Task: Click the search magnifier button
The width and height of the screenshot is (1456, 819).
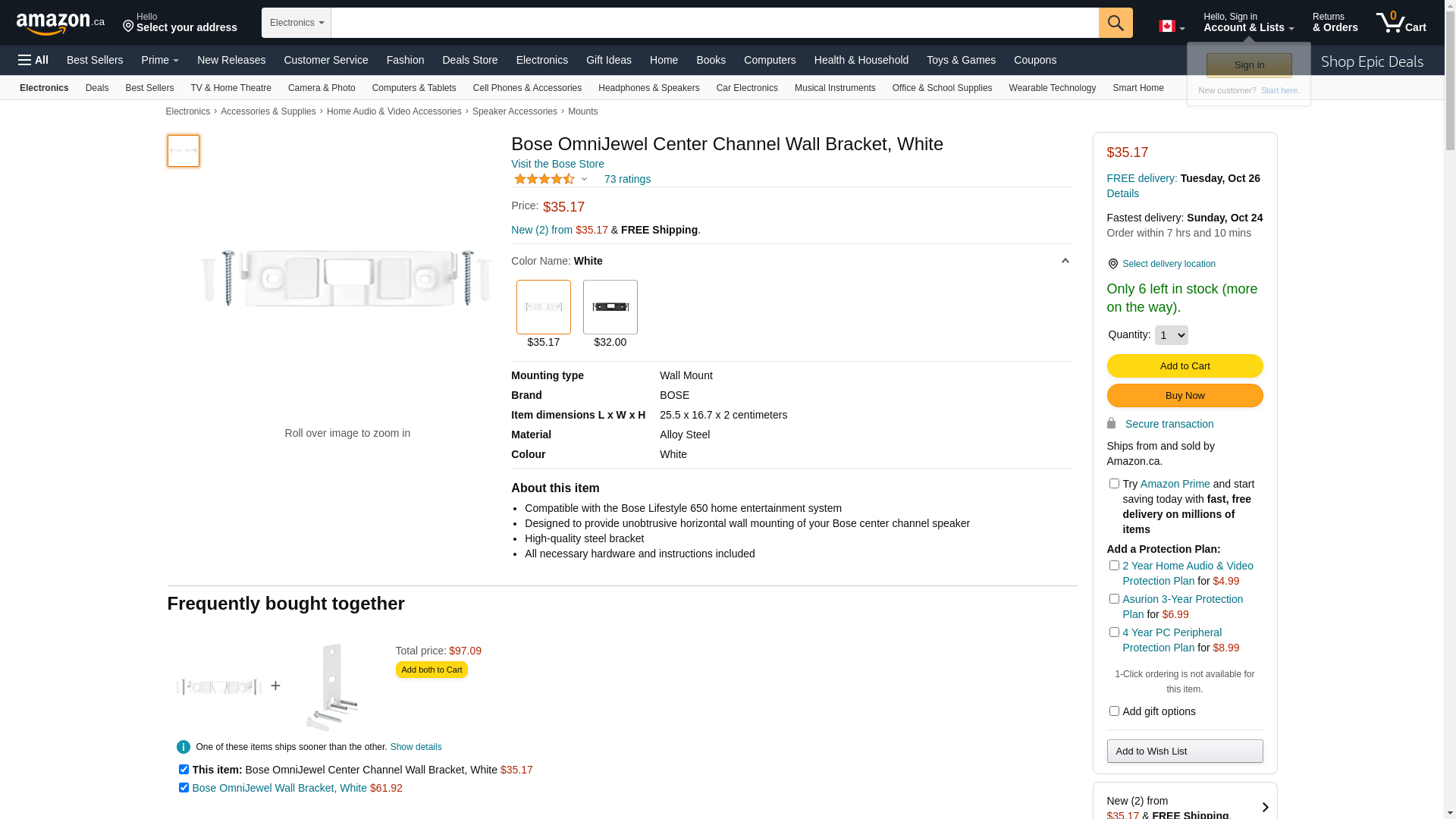Action: tap(1115, 23)
